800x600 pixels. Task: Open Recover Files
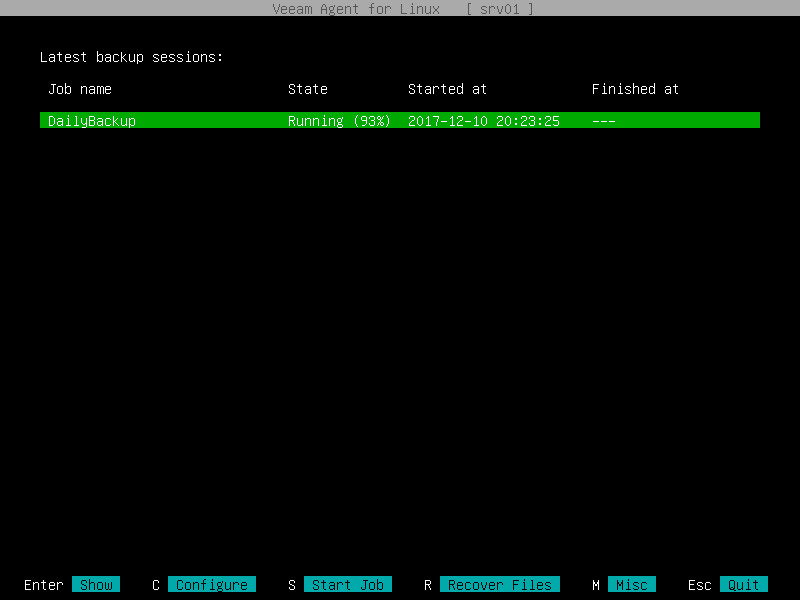coord(499,584)
